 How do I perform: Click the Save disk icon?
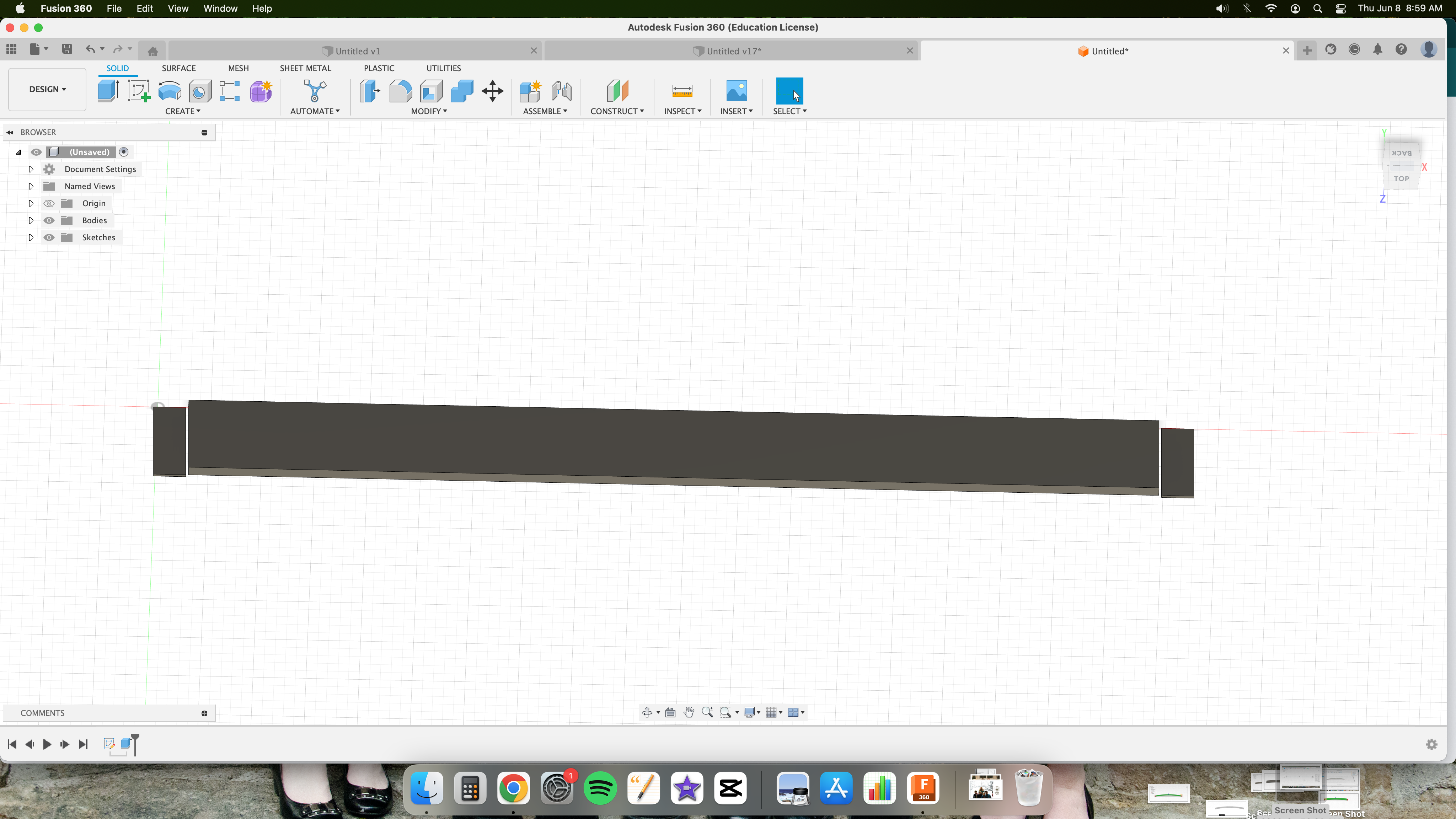[67, 49]
